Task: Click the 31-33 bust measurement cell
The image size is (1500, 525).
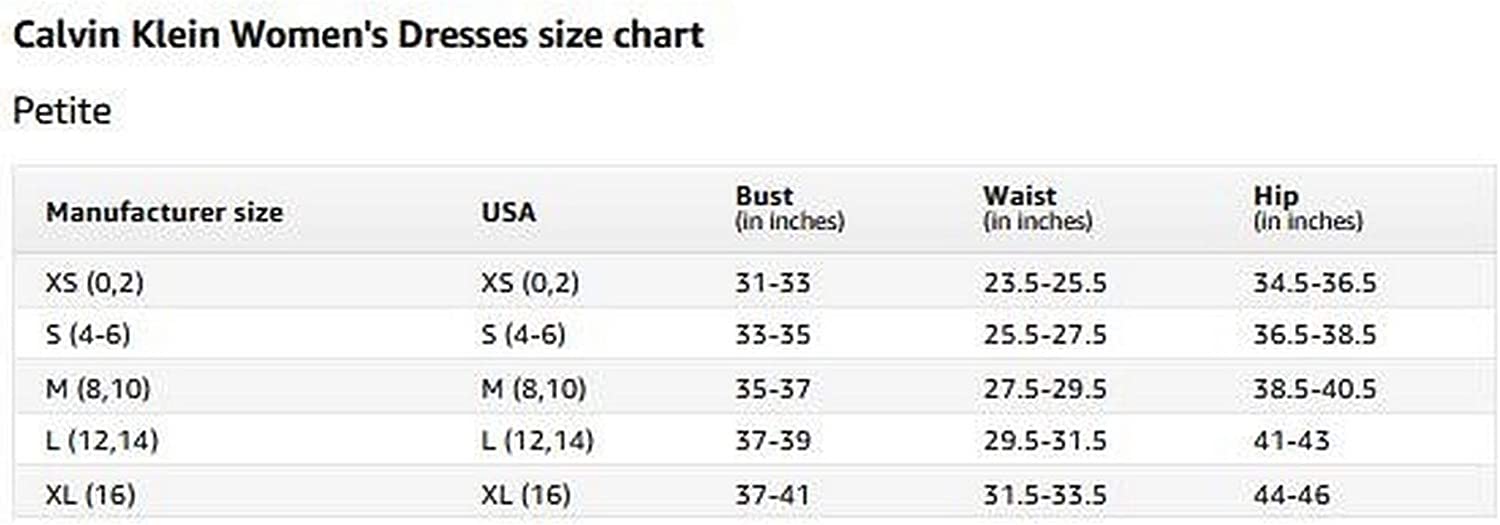Action: (x=772, y=283)
